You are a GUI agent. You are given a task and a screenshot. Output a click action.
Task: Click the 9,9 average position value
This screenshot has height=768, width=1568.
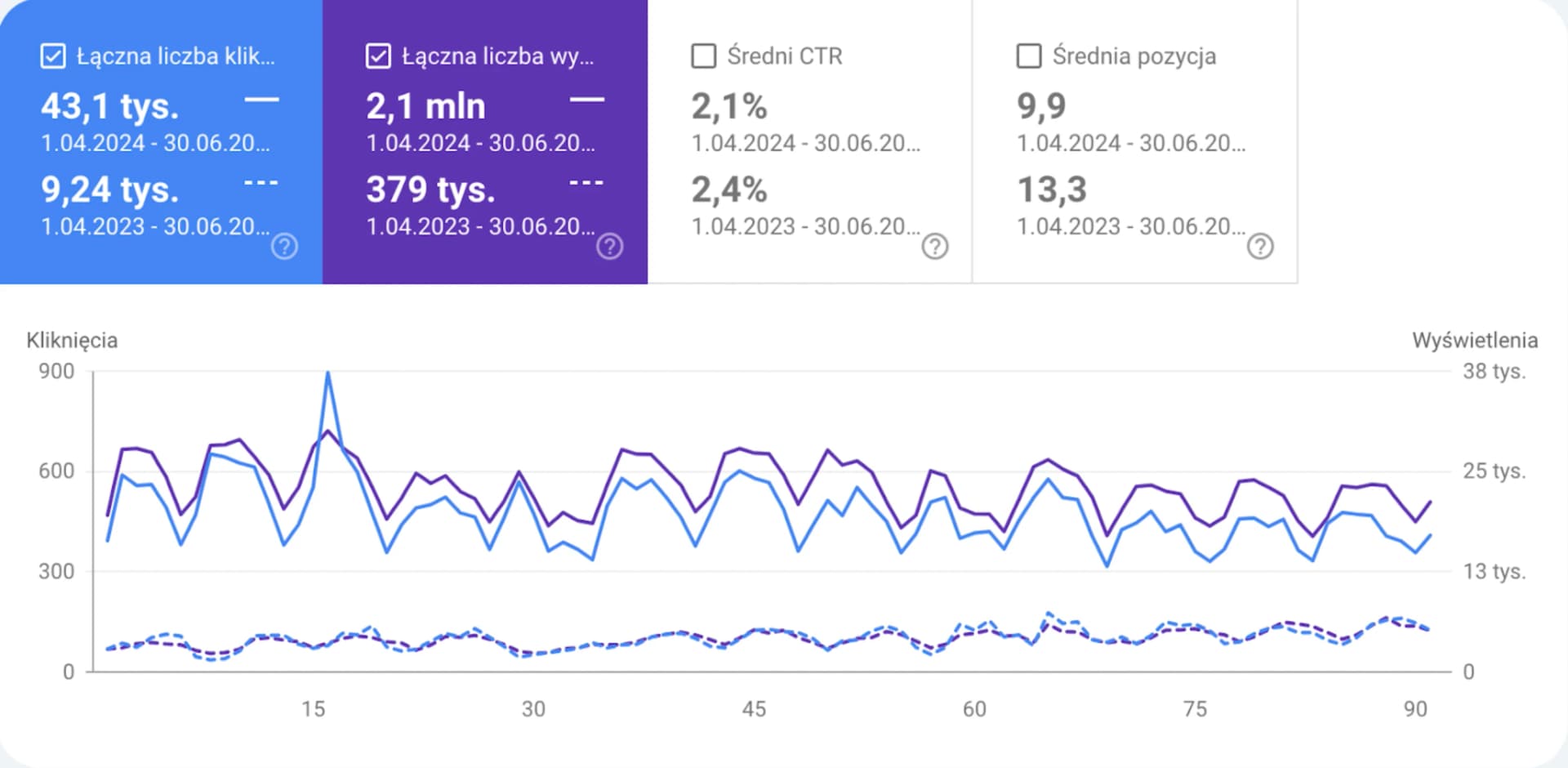coord(1041,106)
